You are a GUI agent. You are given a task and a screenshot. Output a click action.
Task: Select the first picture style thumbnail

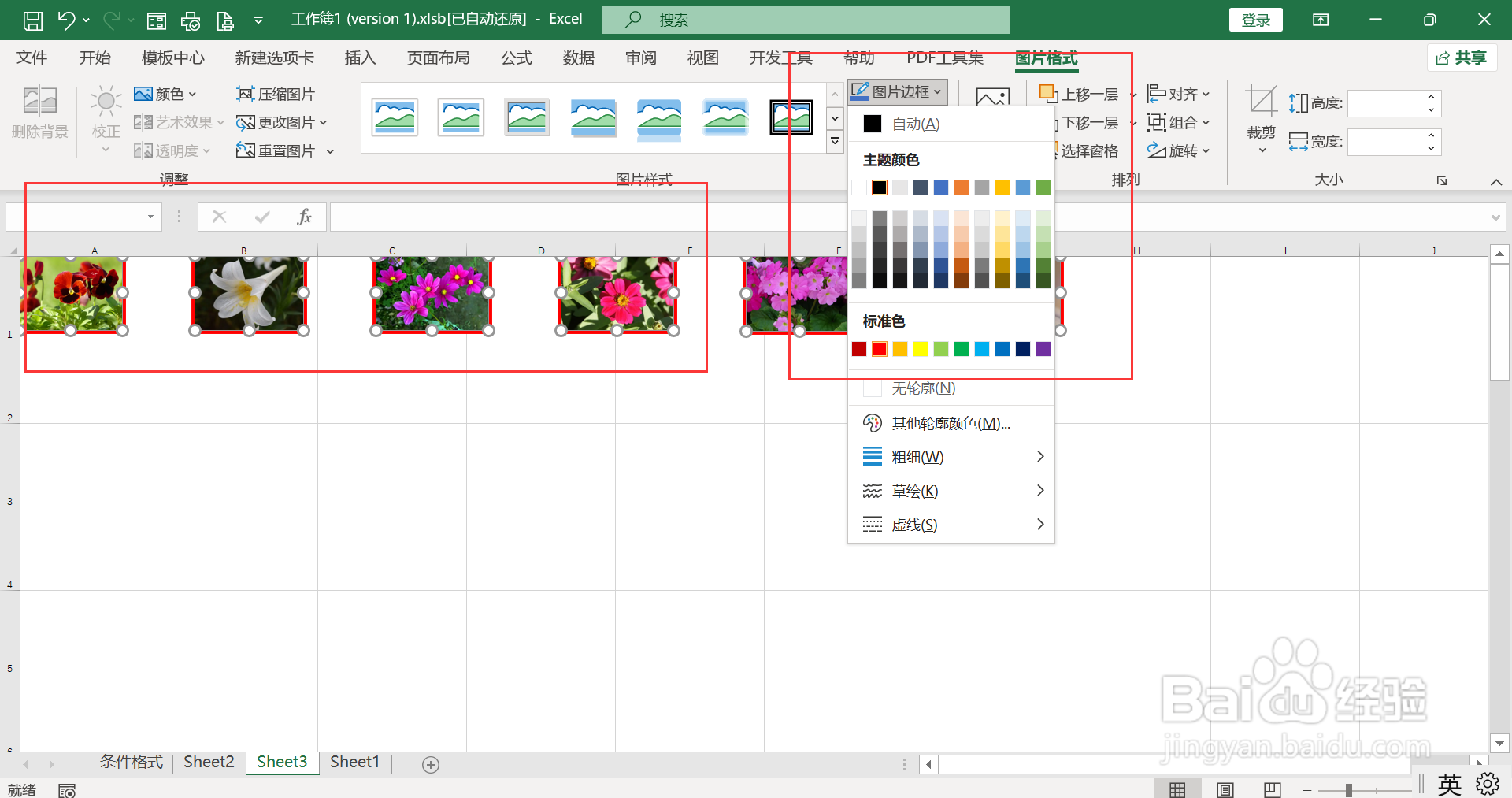point(394,117)
